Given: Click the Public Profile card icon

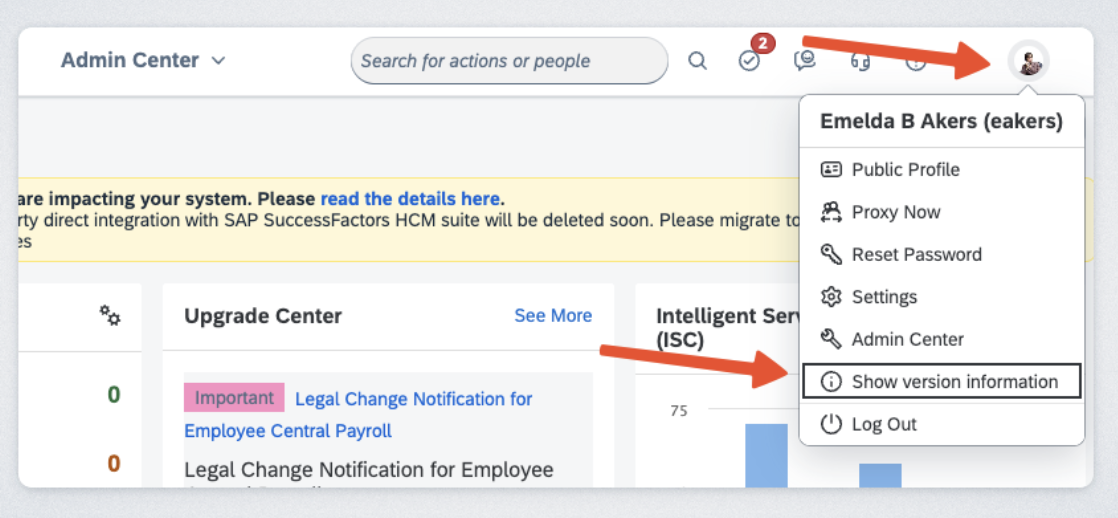Looking at the screenshot, I should tap(831, 170).
